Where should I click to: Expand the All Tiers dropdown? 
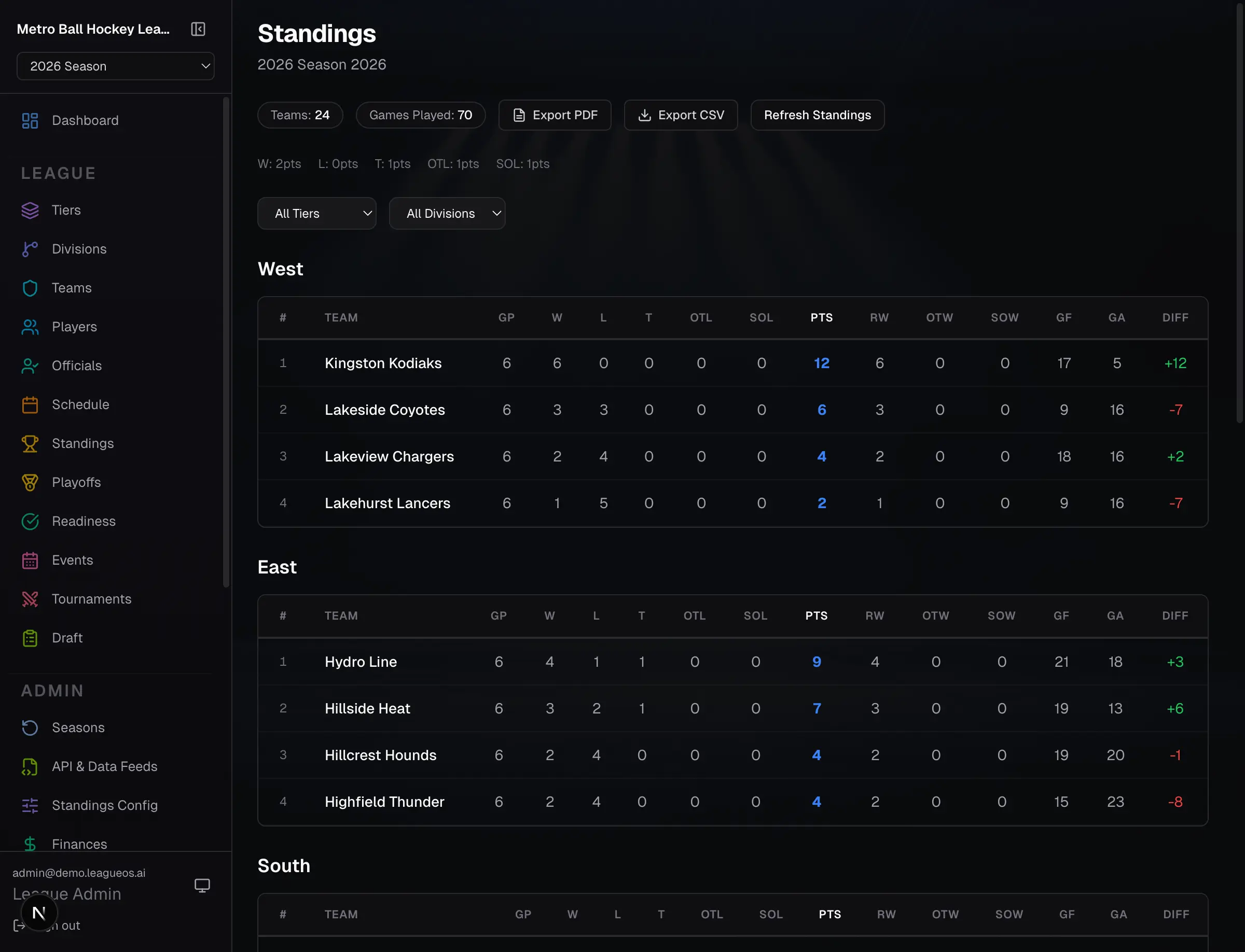[x=316, y=213]
